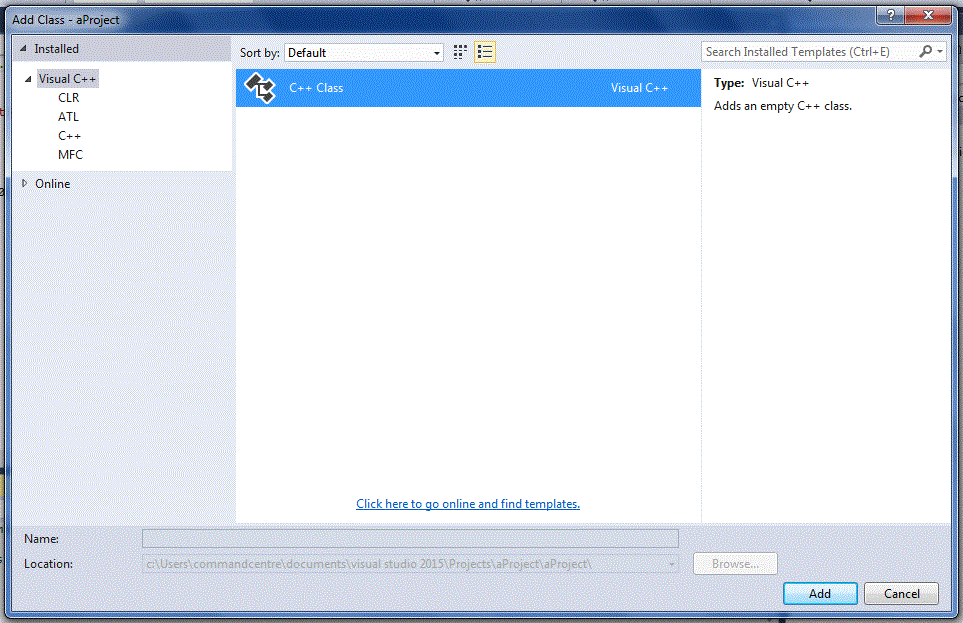Click the Browse button
Viewport: 963px width, 623px height.
point(735,563)
